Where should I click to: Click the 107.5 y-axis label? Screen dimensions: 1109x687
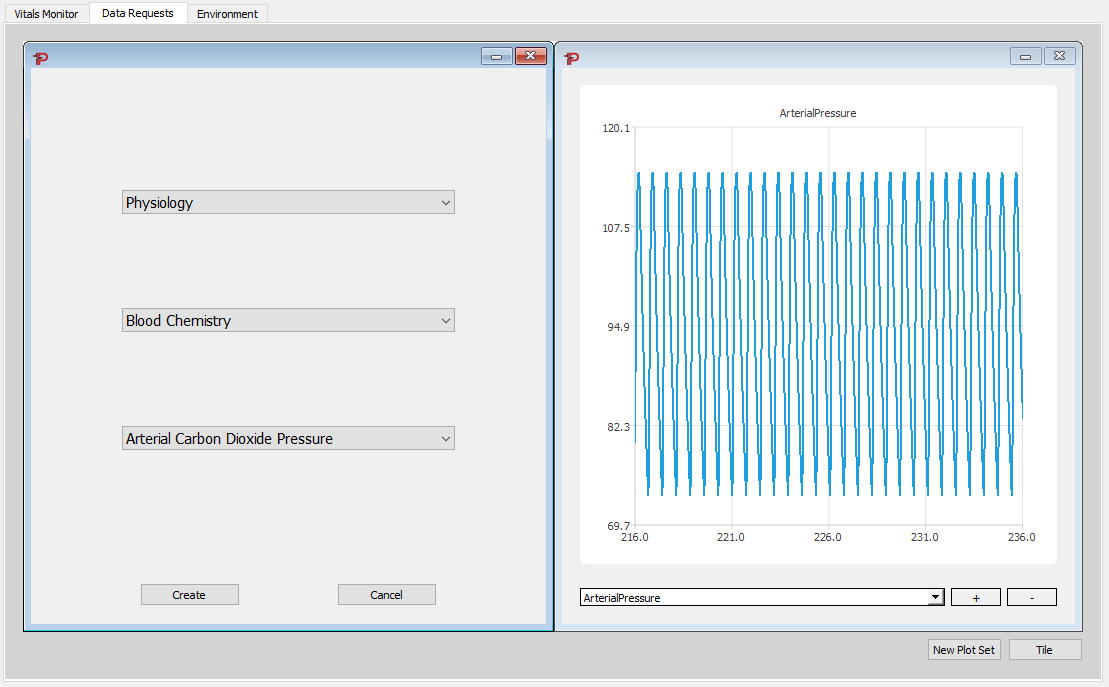[615, 228]
